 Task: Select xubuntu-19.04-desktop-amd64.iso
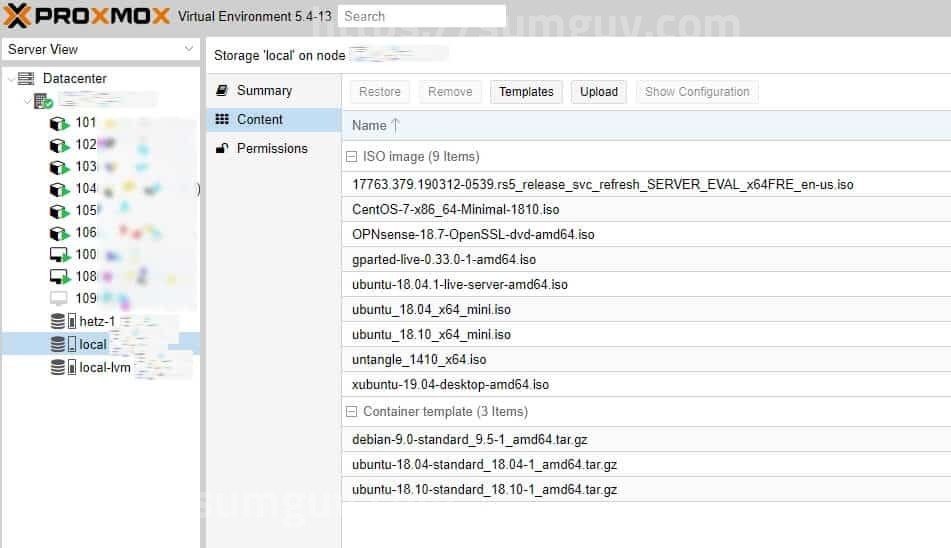point(647,384)
